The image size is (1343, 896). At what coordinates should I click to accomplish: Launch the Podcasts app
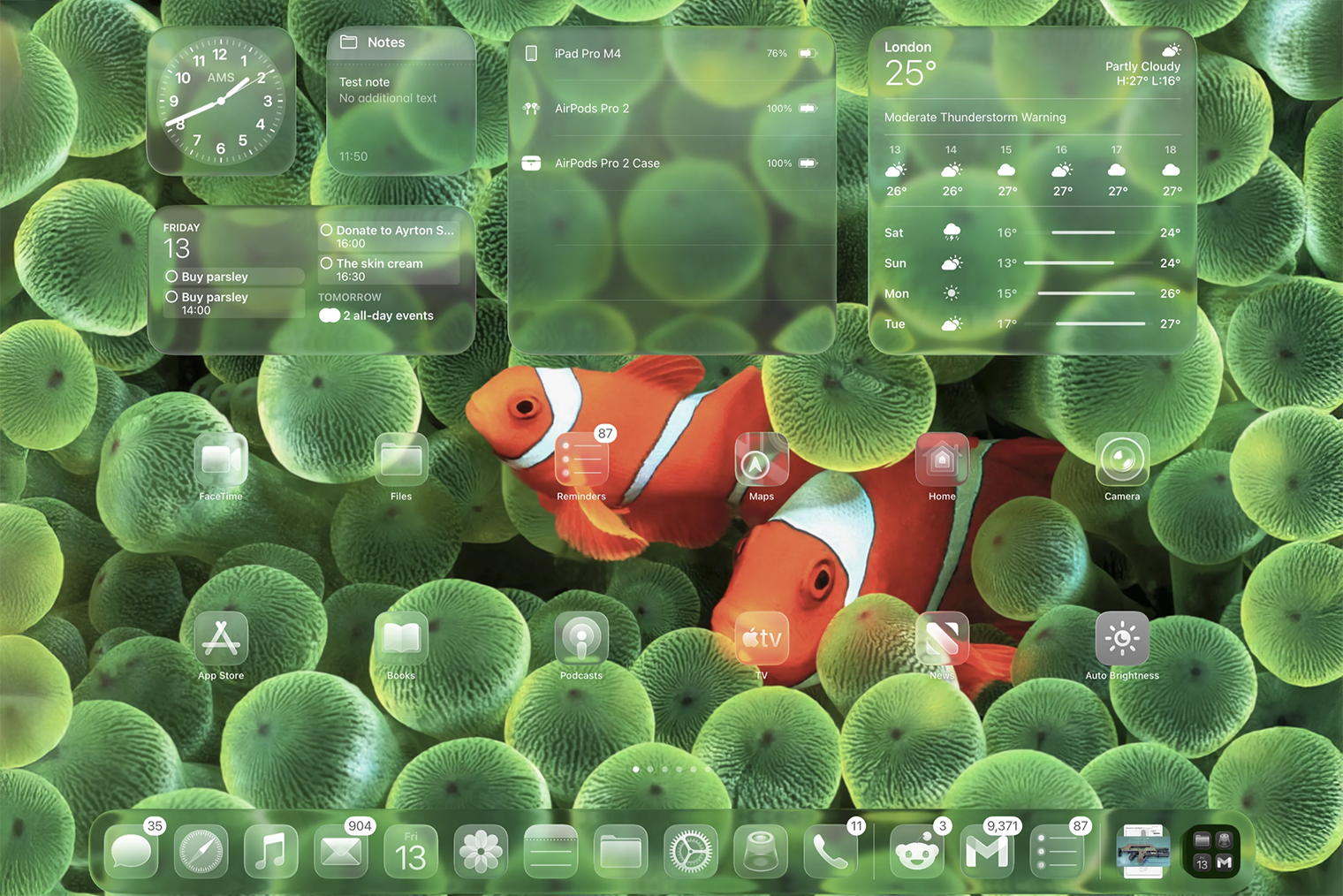581,638
